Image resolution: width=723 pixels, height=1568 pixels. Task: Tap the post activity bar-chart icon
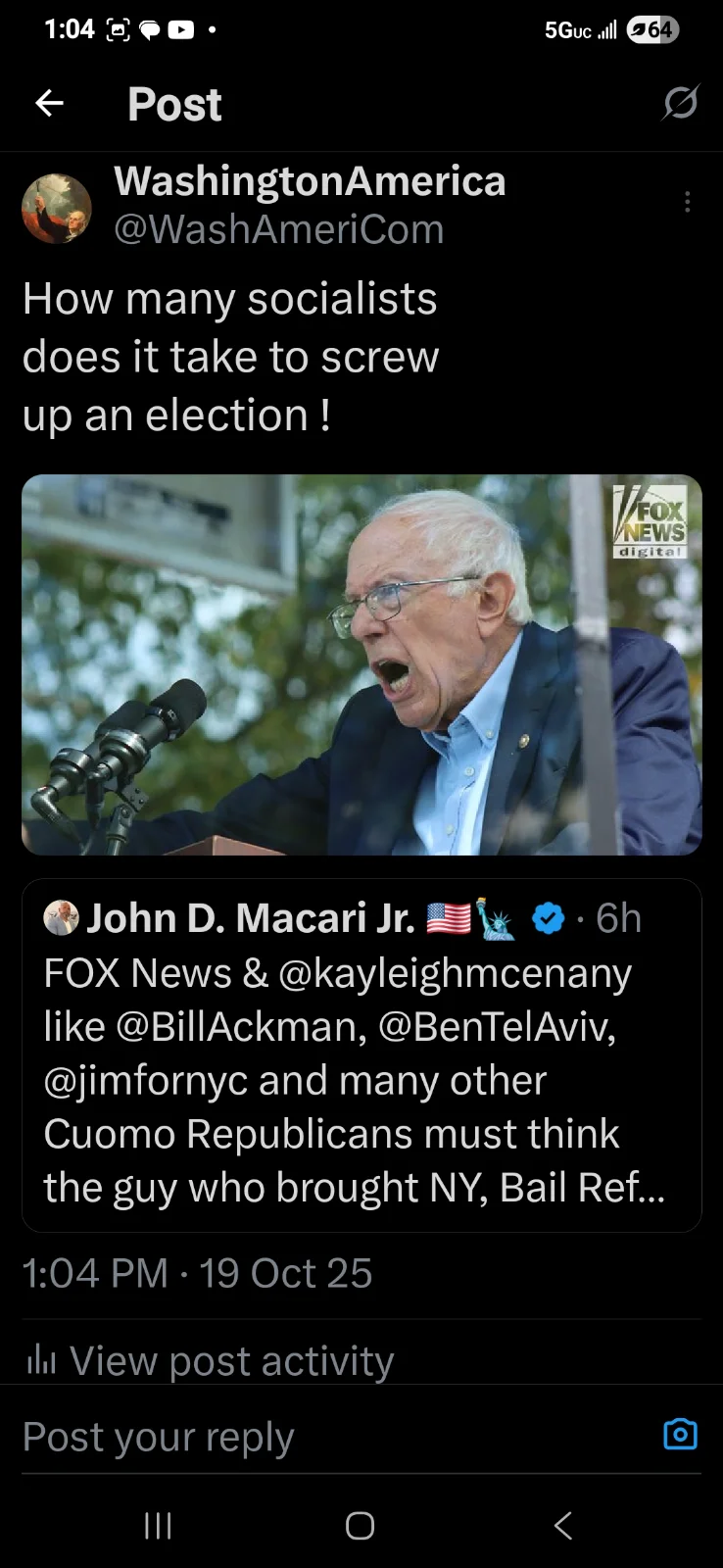(x=40, y=1359)
